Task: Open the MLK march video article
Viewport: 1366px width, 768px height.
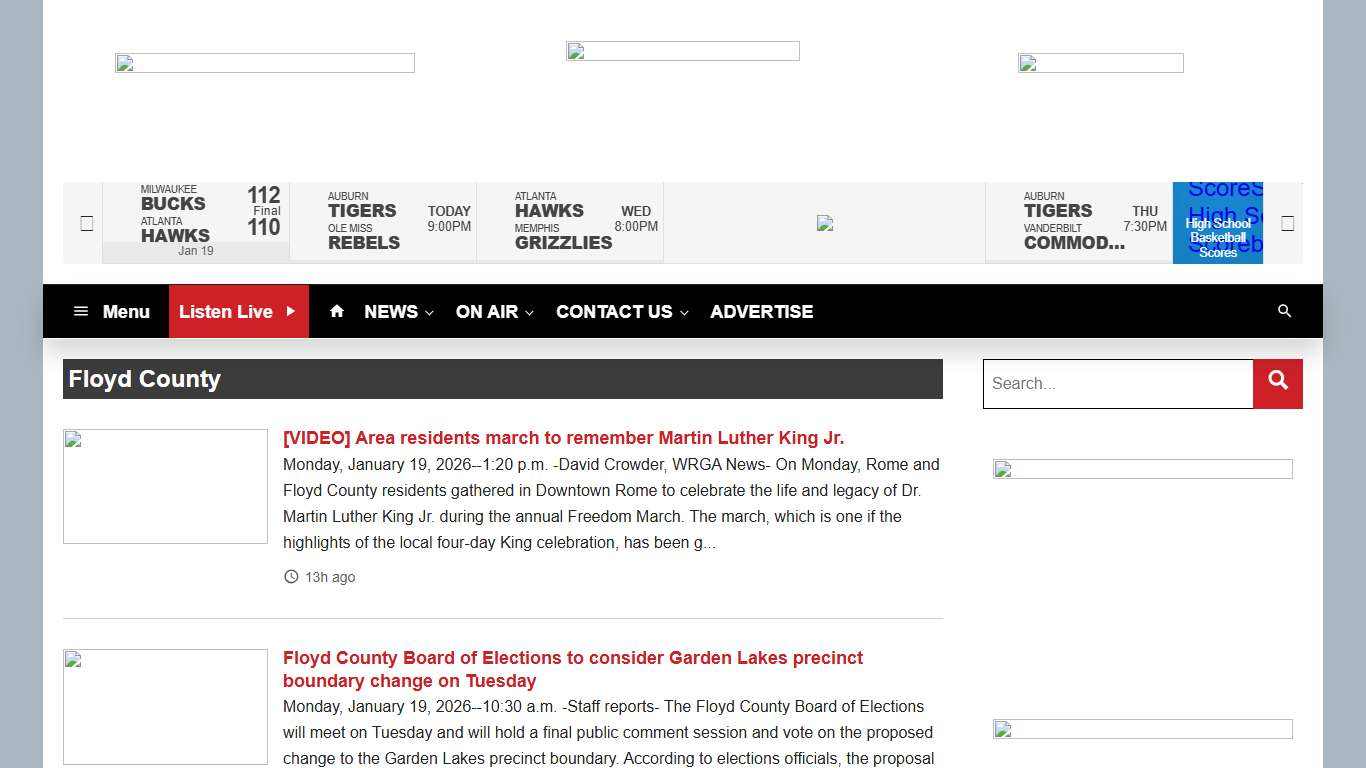Action: click(563, 438)
